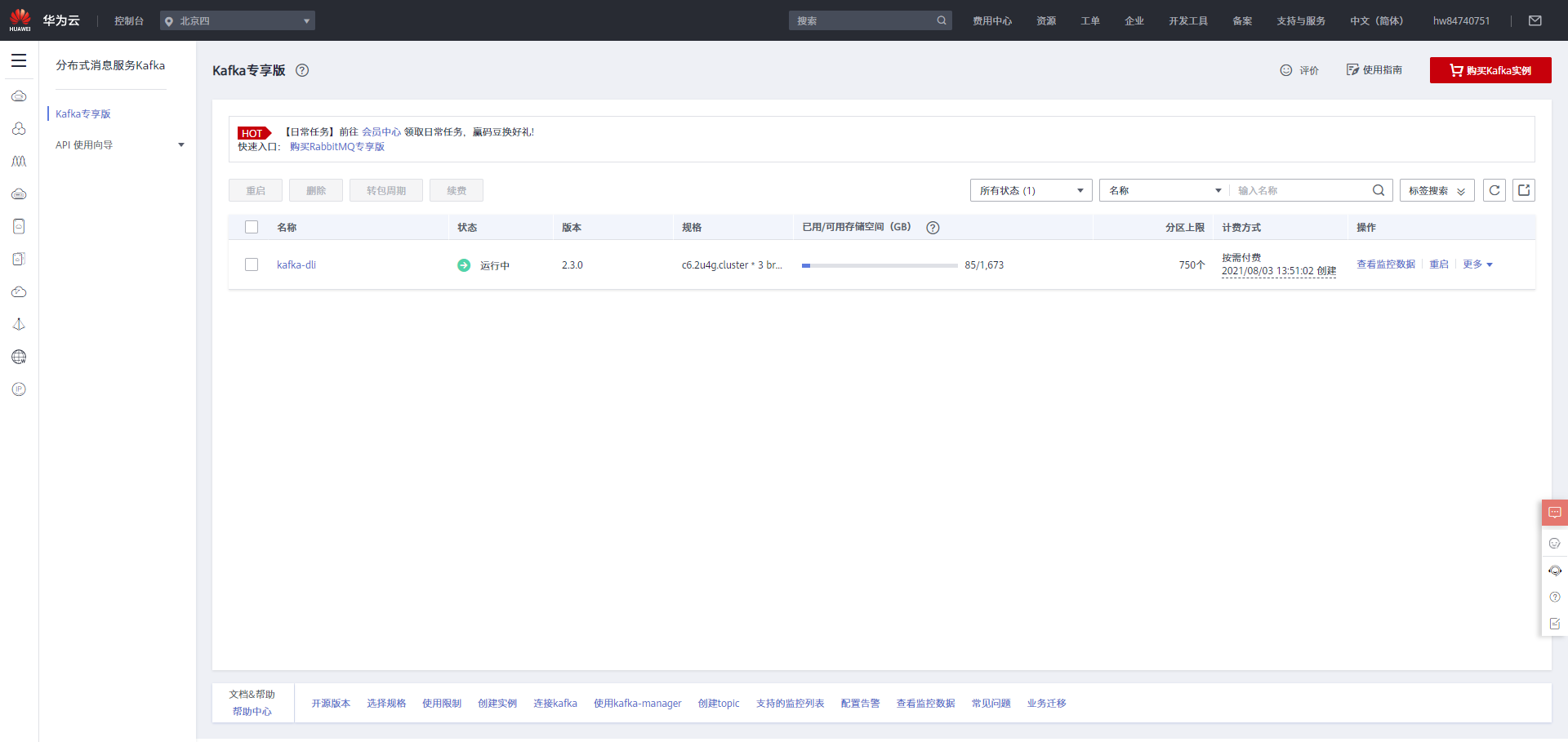Viewport: 1568px width, 742px height.
Task: Open the hamburger service list menu
Action: (19, 60)
